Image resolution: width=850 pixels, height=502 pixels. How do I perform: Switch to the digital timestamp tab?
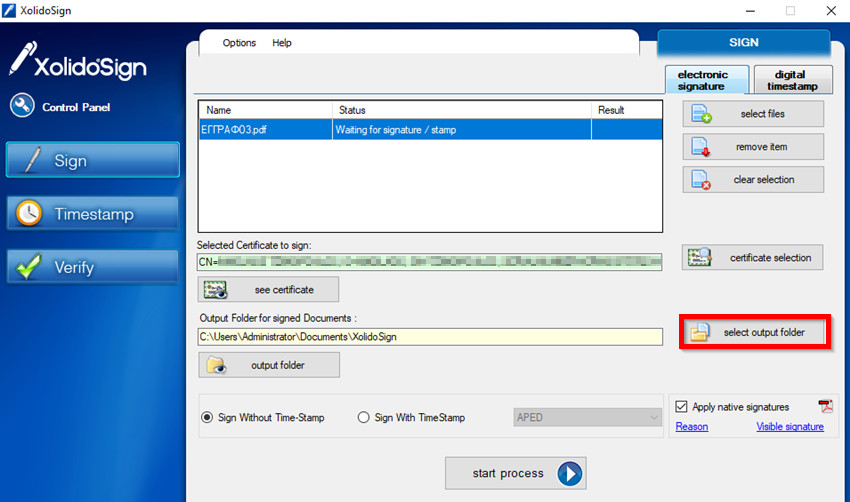pos(793,80)
